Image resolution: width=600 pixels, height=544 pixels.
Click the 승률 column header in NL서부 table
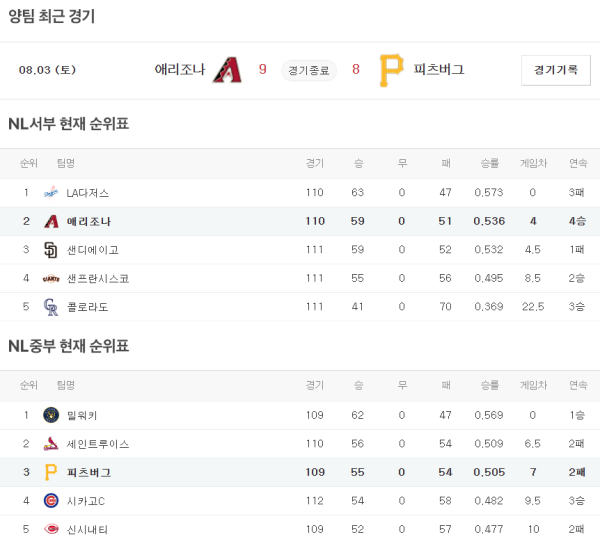(489, 163)
